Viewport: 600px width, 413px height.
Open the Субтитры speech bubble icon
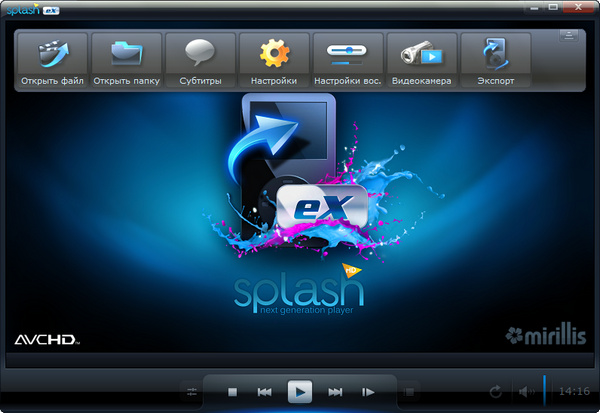[200, 60]
